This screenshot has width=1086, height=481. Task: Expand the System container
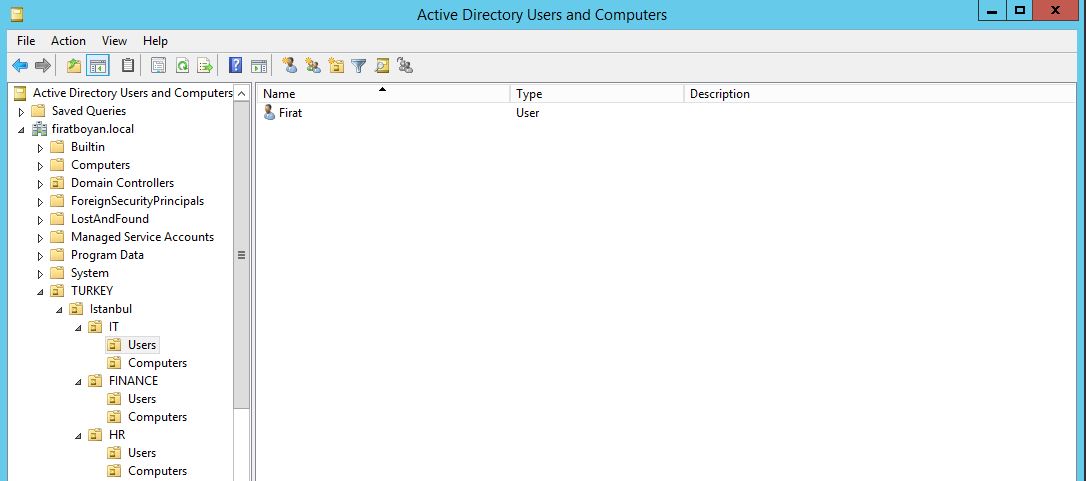pyautogui.click(x=40, y=274)
